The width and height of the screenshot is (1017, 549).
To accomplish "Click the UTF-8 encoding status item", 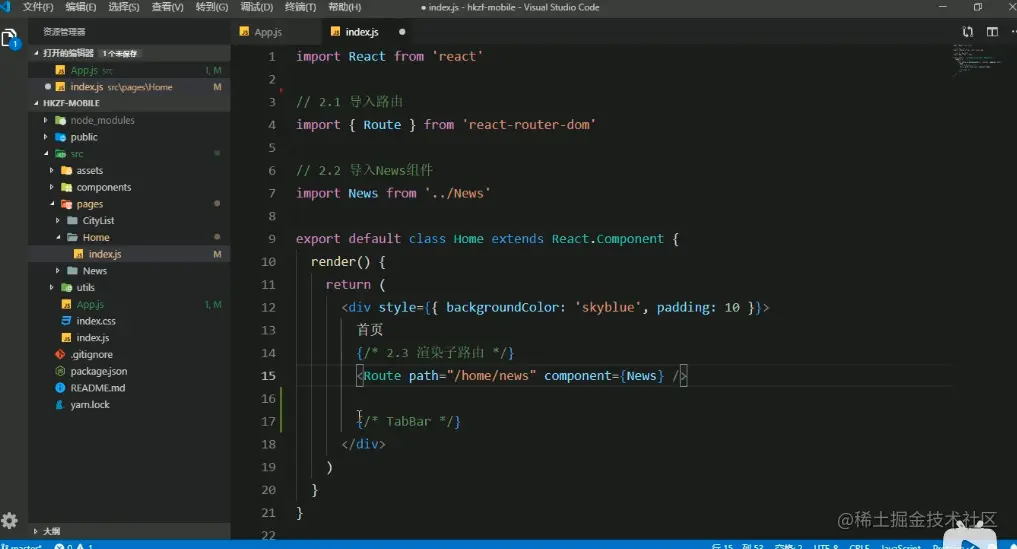I will (x=826, y=546).
